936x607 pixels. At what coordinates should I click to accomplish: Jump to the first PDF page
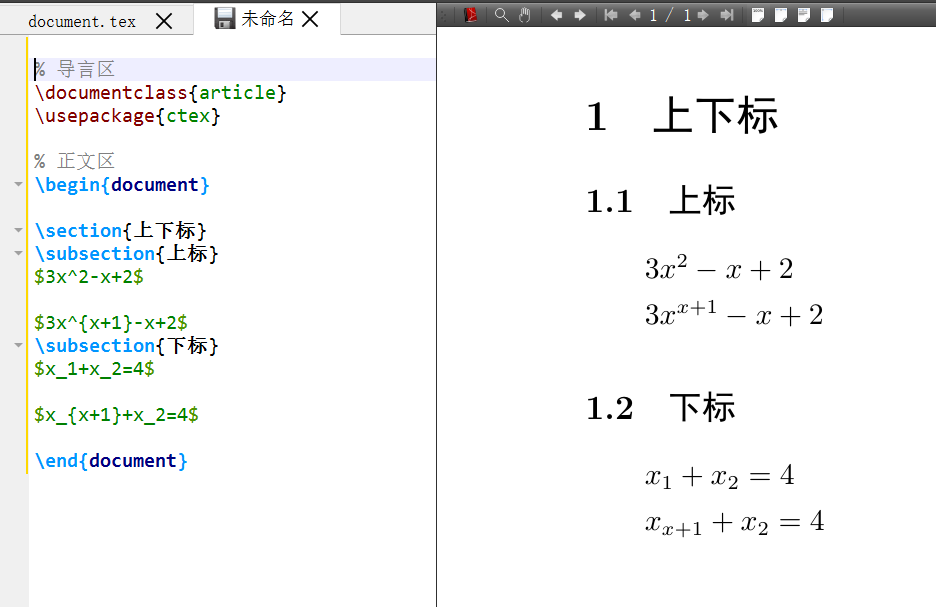pos(611,15)
